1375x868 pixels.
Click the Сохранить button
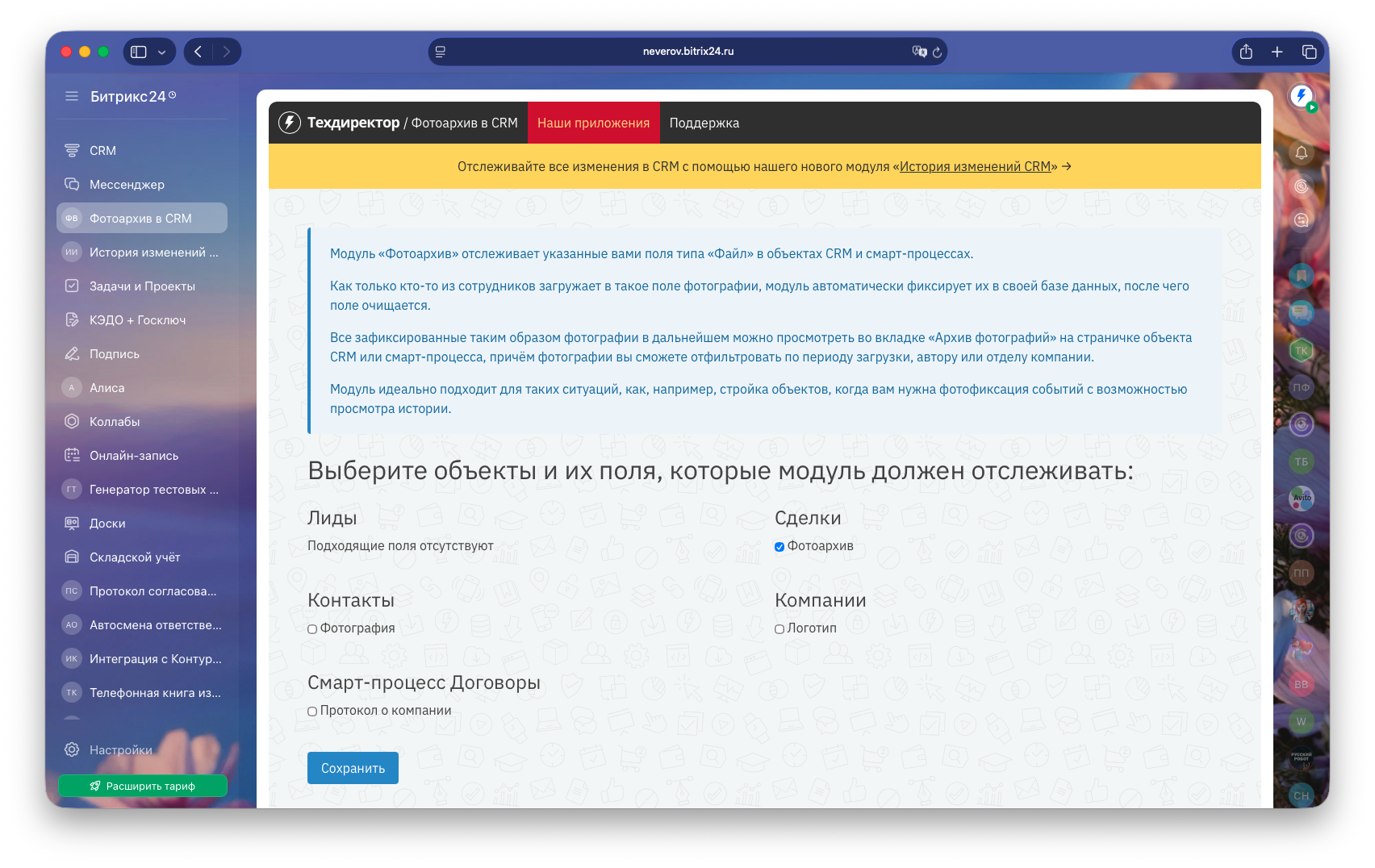(x=353, y=768)
